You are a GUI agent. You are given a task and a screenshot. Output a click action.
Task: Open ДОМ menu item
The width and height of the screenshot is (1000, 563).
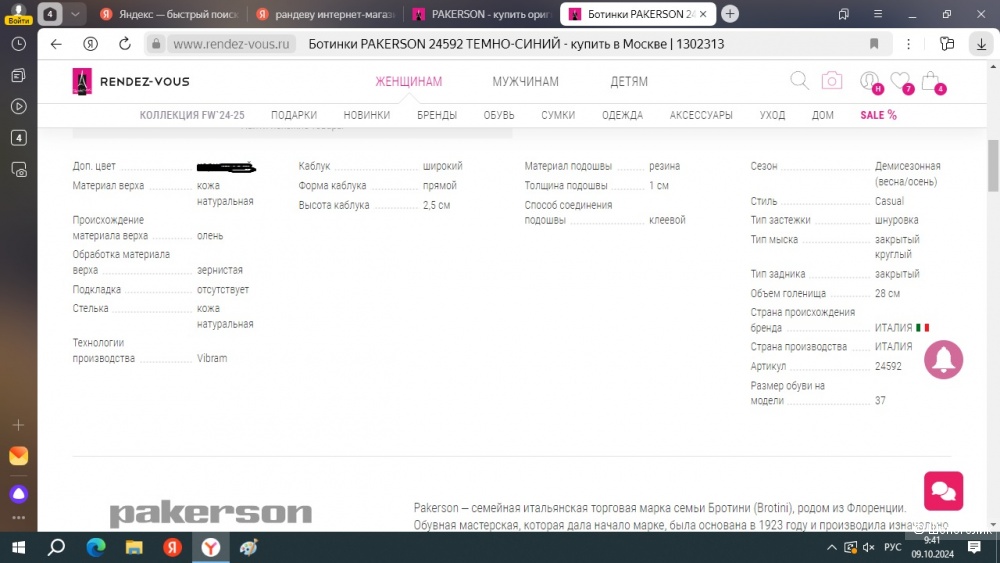(x=823, y=115)
